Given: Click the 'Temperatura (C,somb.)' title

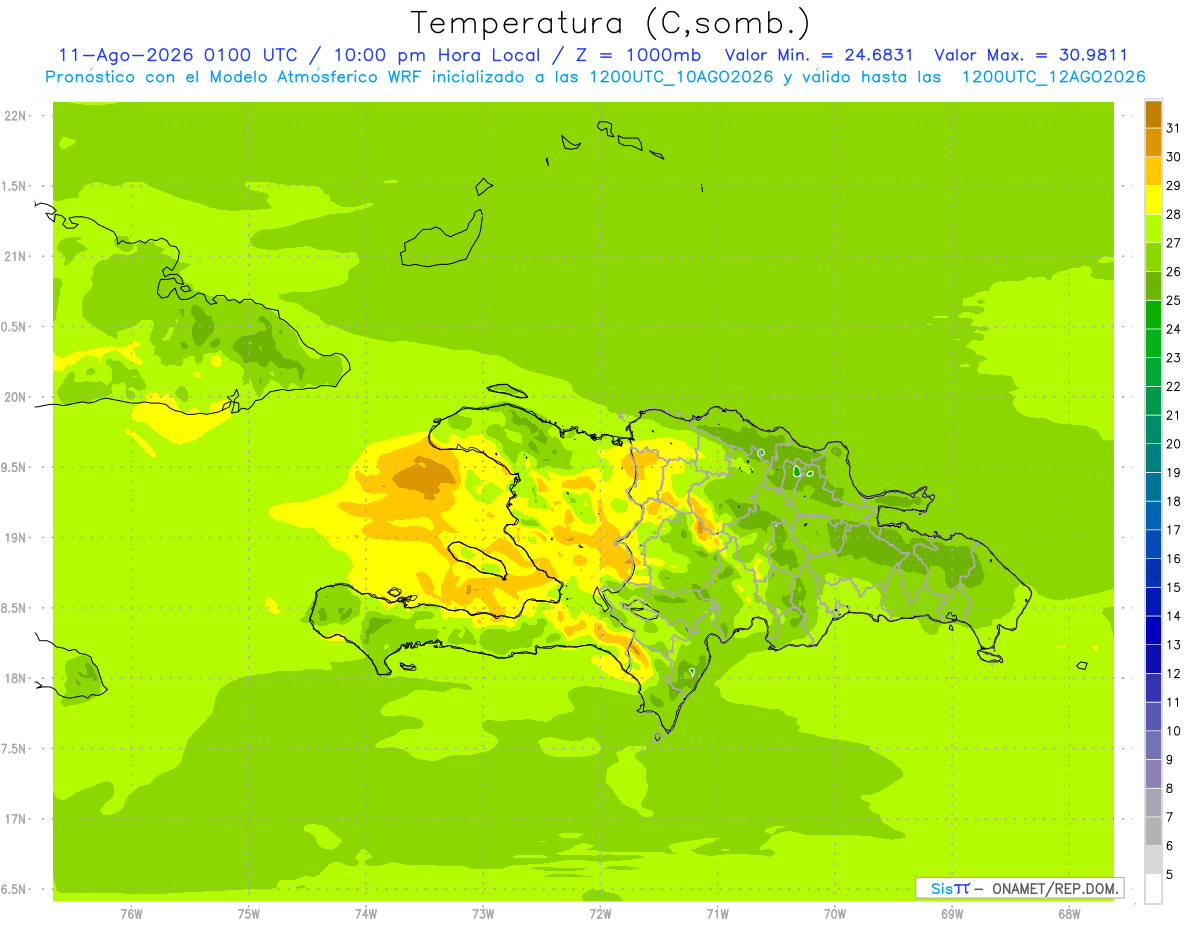Looking at the screenshot, I should point(610,23).
